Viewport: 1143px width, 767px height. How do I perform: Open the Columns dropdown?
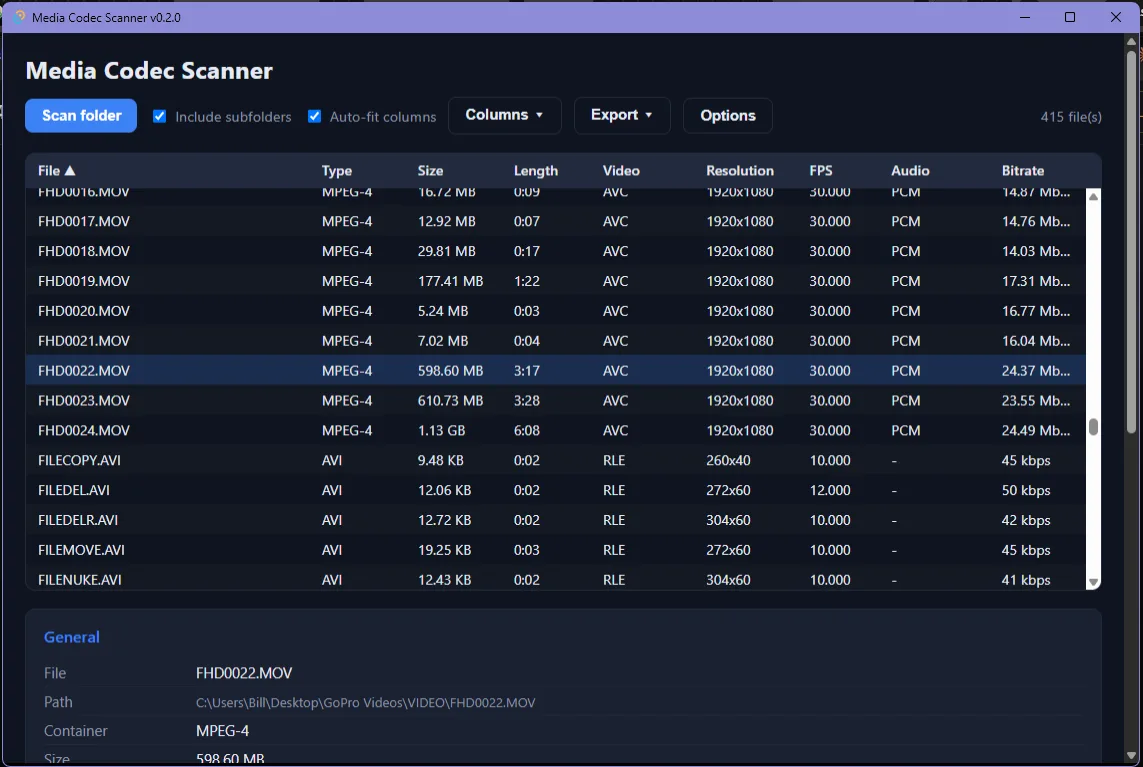504,115
